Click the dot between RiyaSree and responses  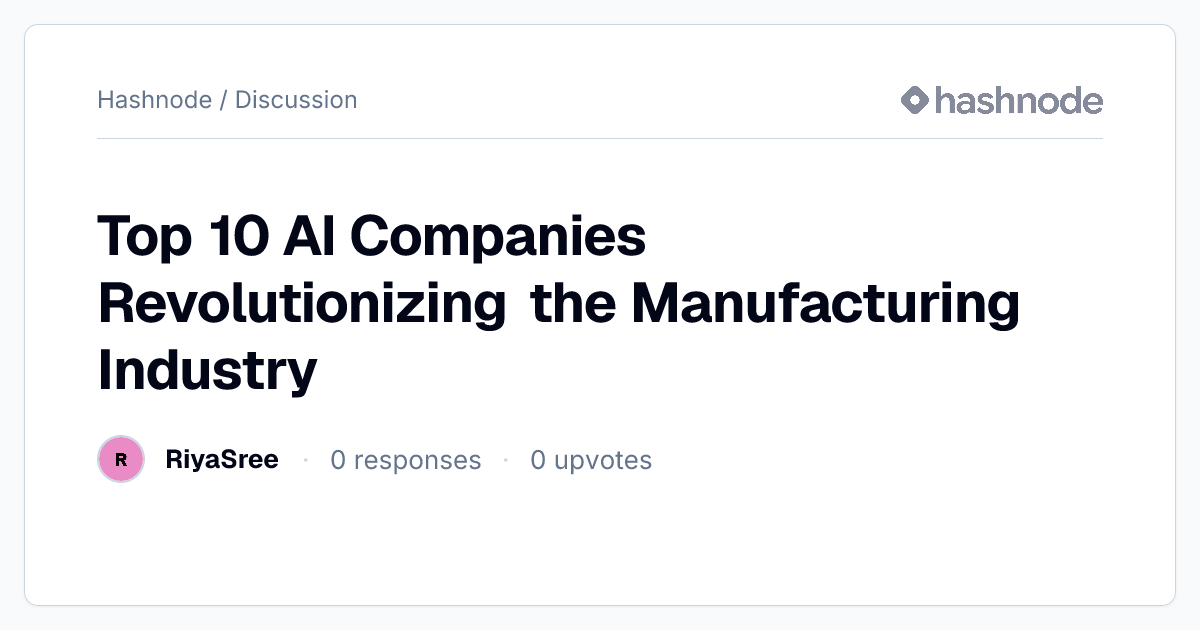(305, 460)
